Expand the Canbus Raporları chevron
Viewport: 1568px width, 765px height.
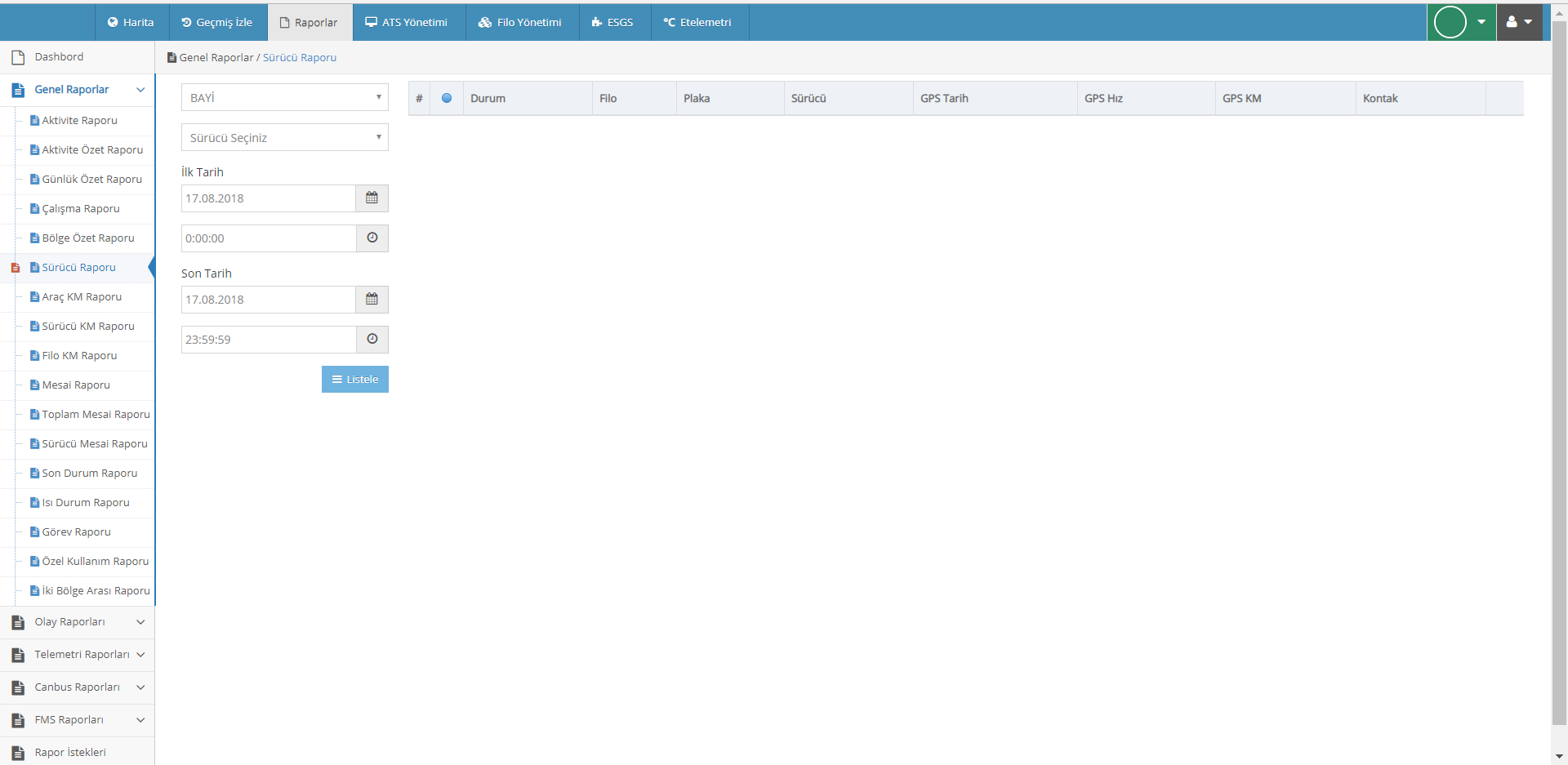(140, 687)
